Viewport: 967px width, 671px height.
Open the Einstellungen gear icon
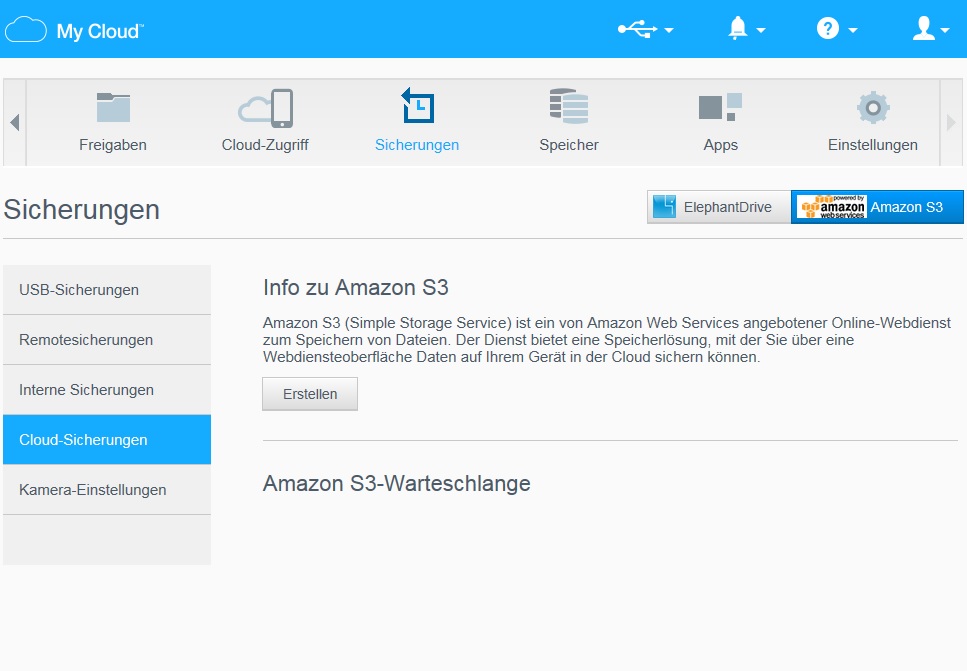coord(872,107)
